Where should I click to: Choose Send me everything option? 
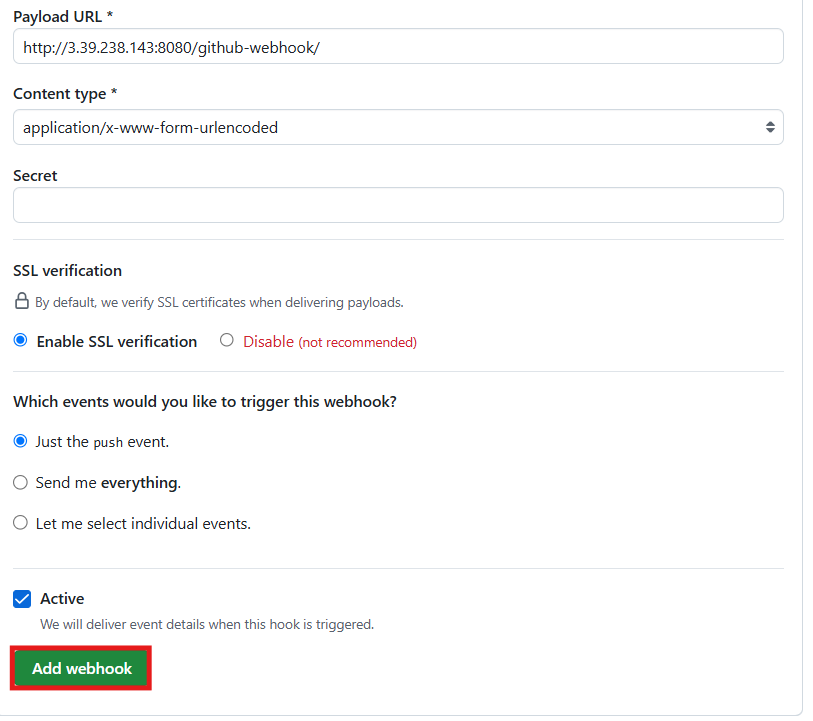click(x=21, y=483)
